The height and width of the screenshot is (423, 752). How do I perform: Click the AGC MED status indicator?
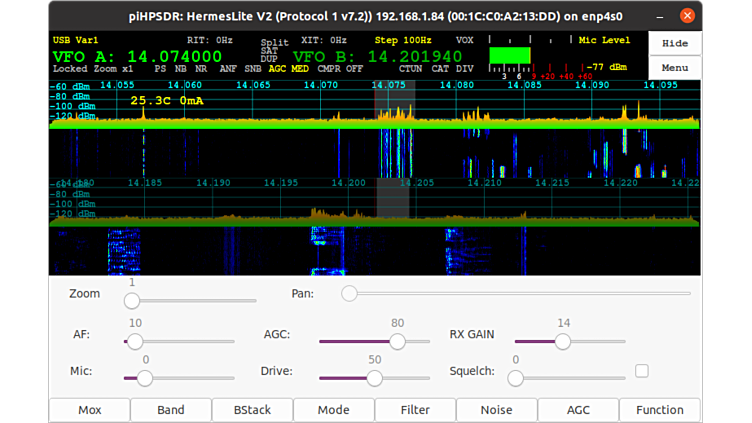pyautogui.click(x=289, y=69)
